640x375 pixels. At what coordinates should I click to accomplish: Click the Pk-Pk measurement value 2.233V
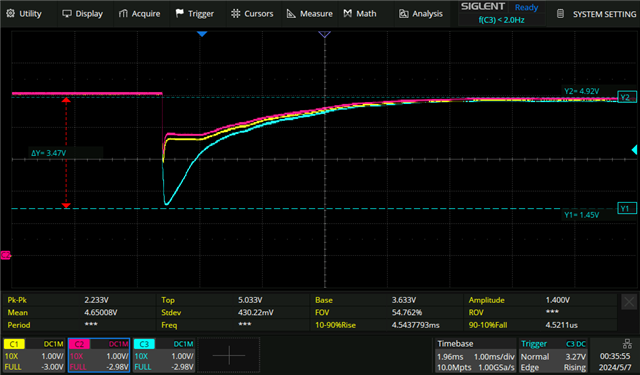click(x=96, y=300)
